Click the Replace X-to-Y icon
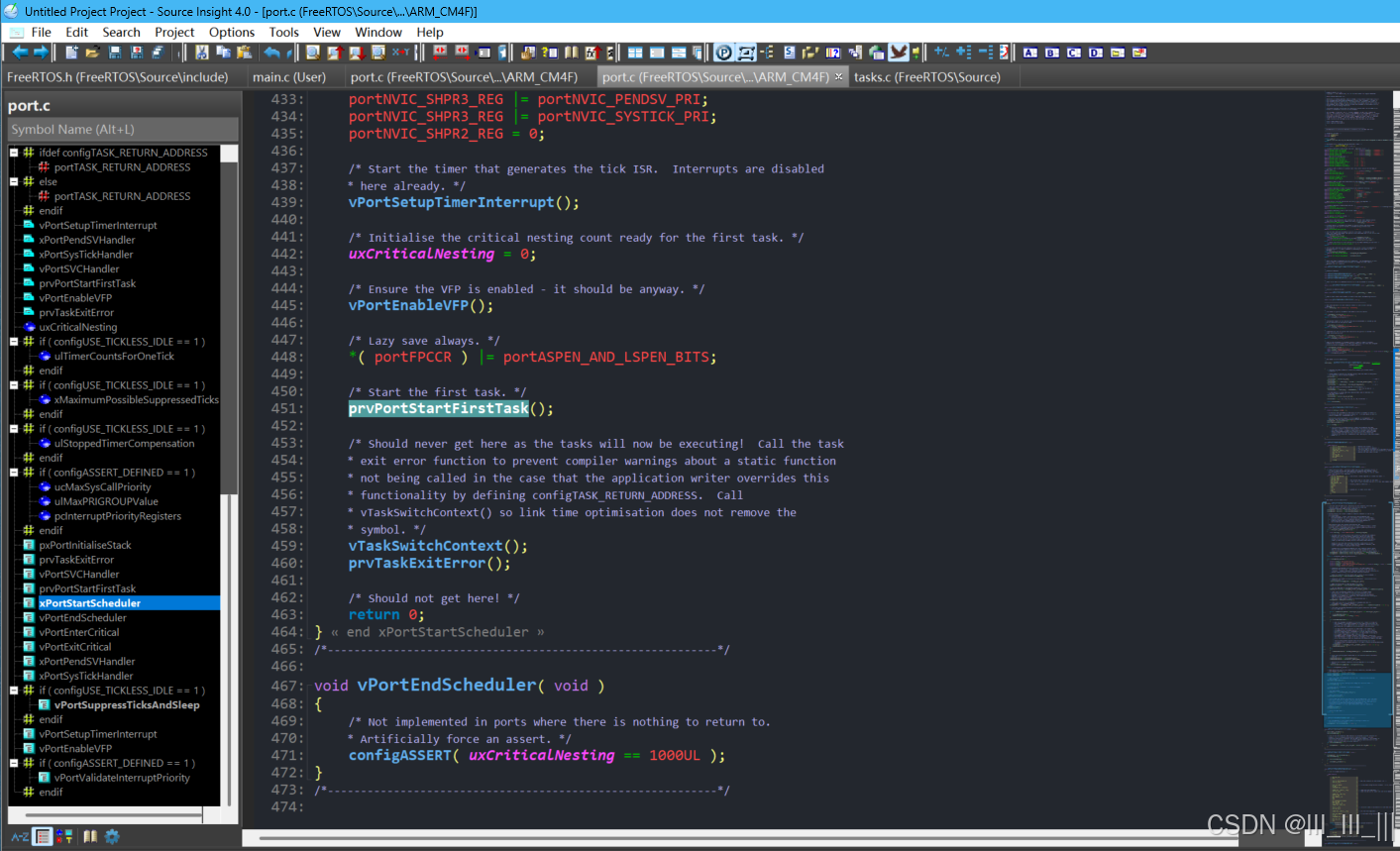1400x851 pixels. [x=400, y=53]
